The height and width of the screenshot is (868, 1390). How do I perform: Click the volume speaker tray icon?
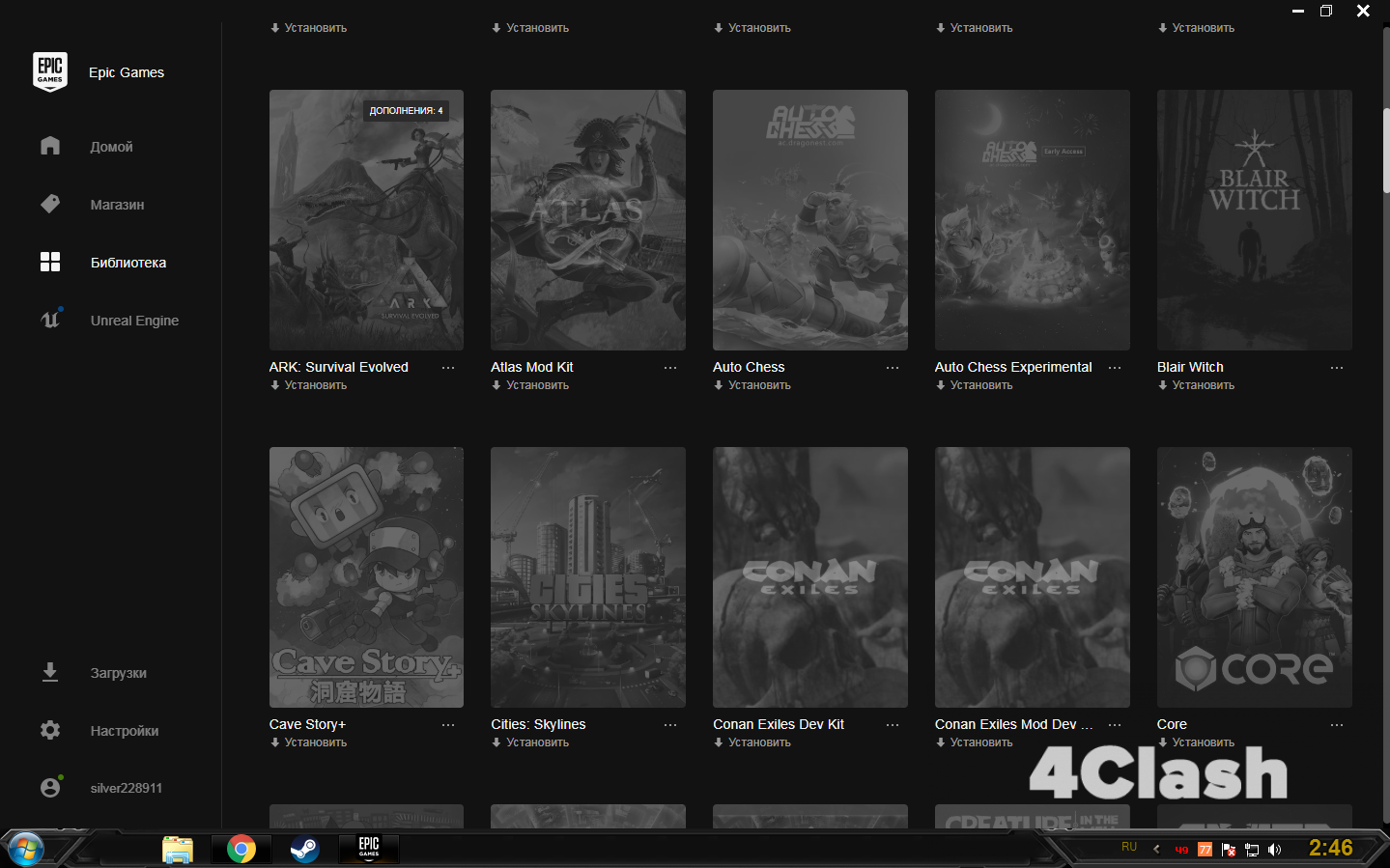1275,850
